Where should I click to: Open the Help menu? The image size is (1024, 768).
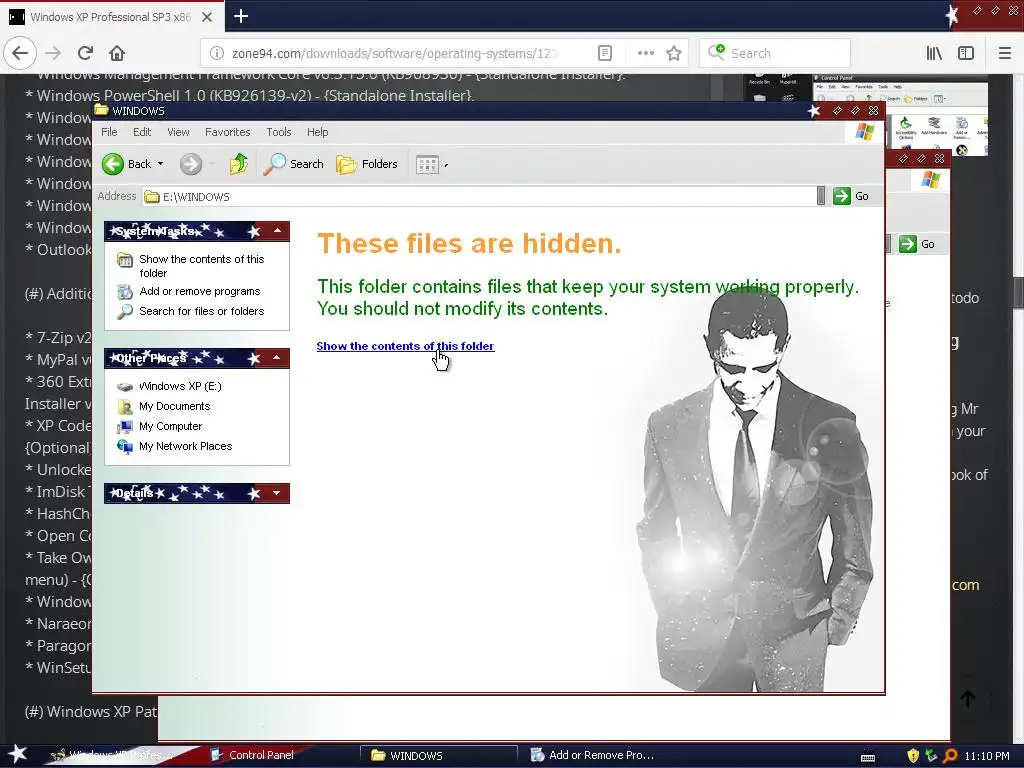click(x=317, y=132)
